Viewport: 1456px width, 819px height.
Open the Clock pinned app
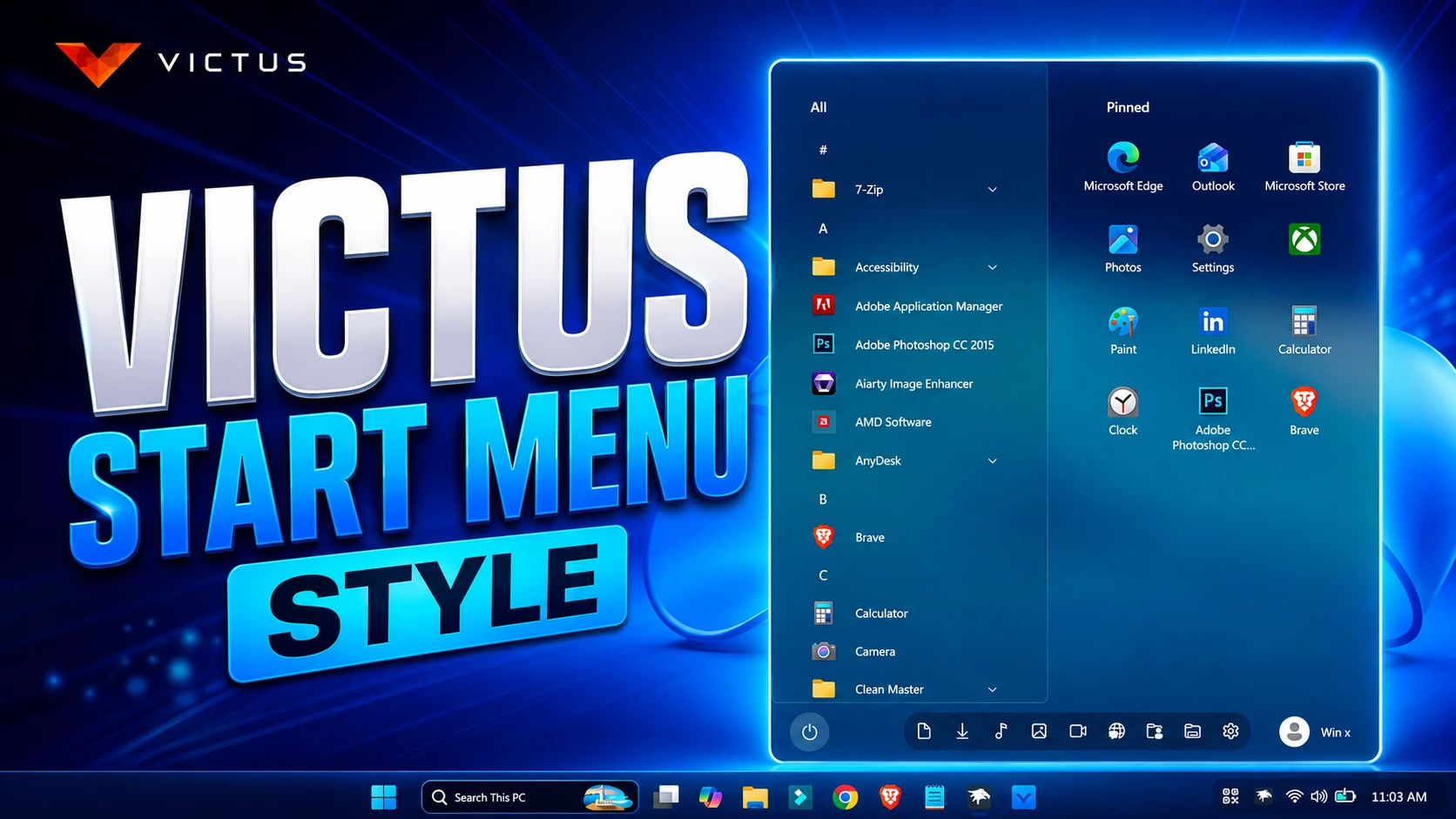point(1122,411)
